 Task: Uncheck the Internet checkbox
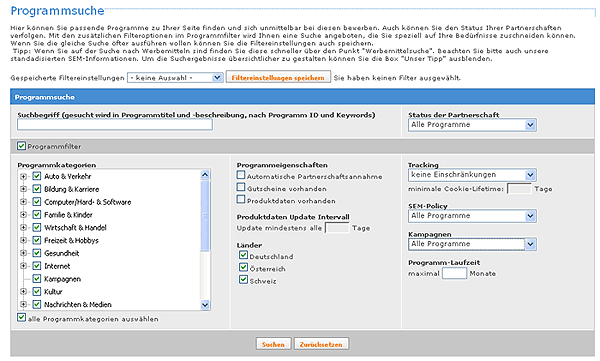point(37,266)
